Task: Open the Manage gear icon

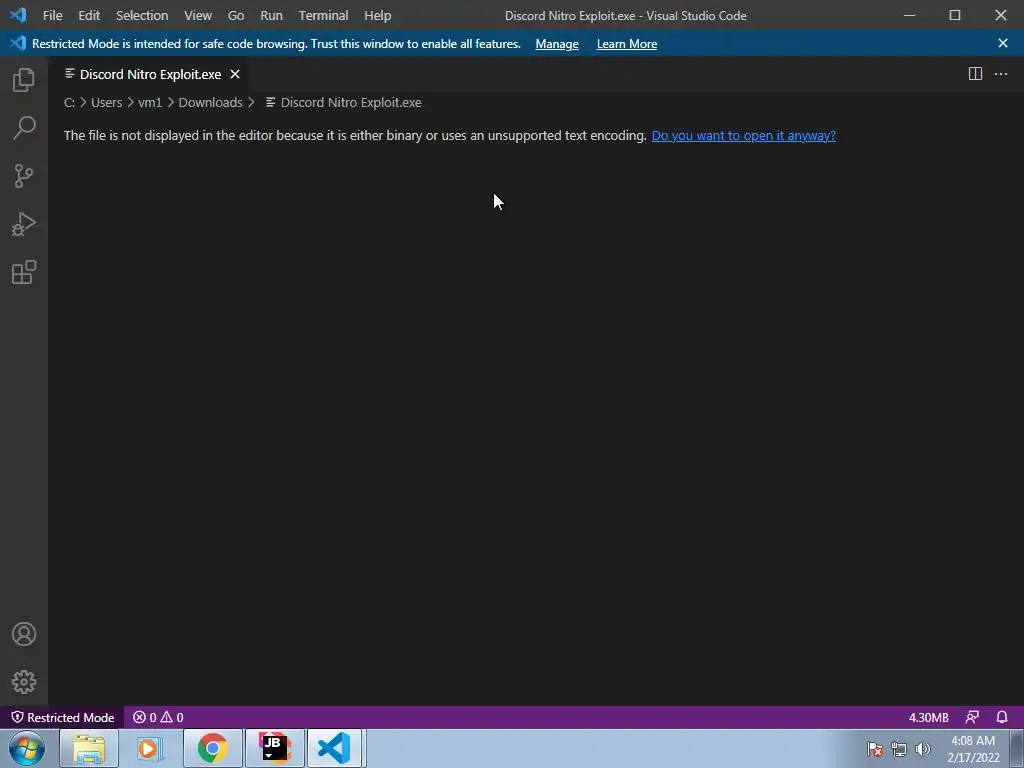Action: pos(24,682)
